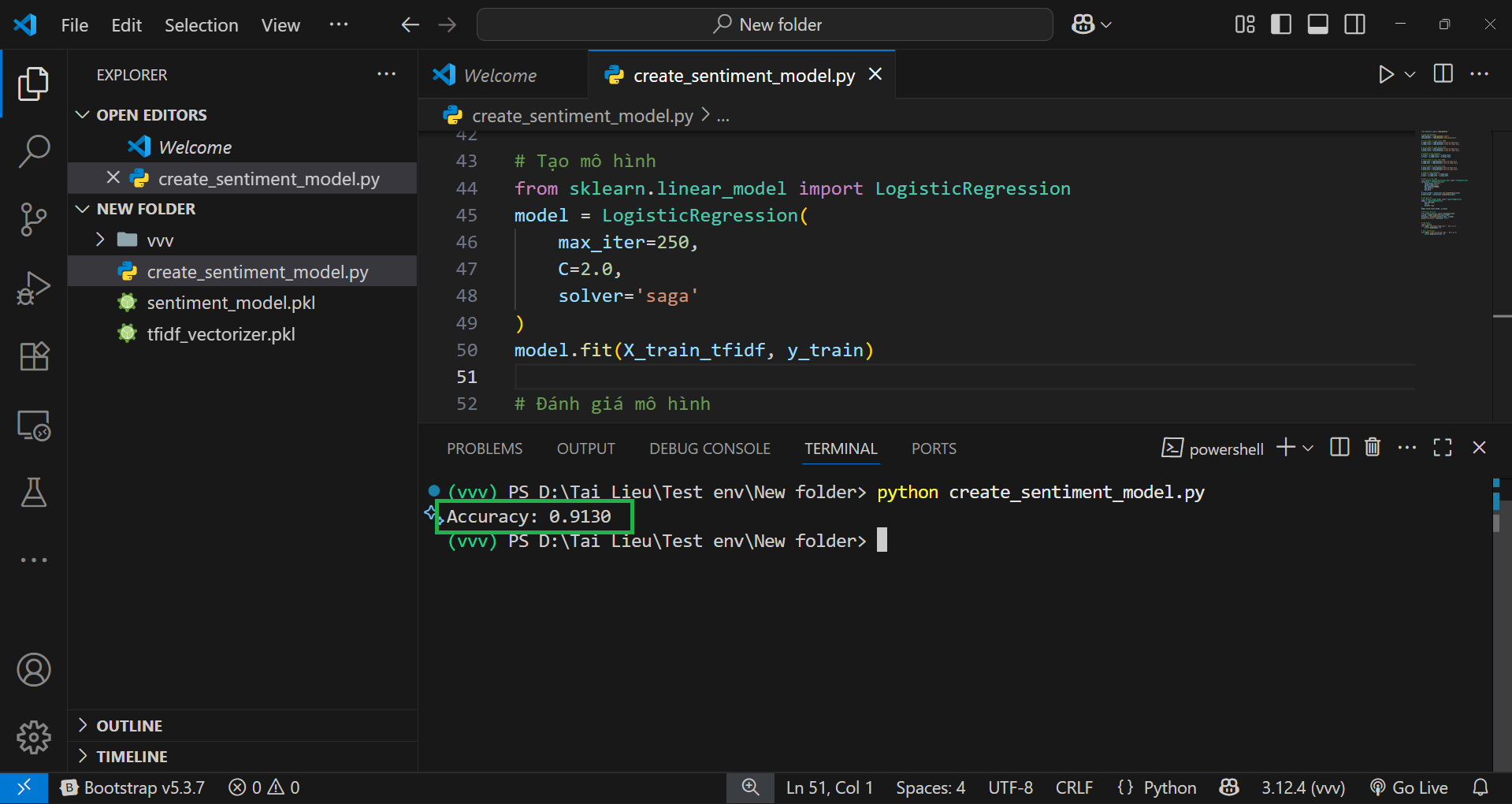Click Go Live in status bar
The height and width of the screenshot is (804, 1512).
point(1409,787)
